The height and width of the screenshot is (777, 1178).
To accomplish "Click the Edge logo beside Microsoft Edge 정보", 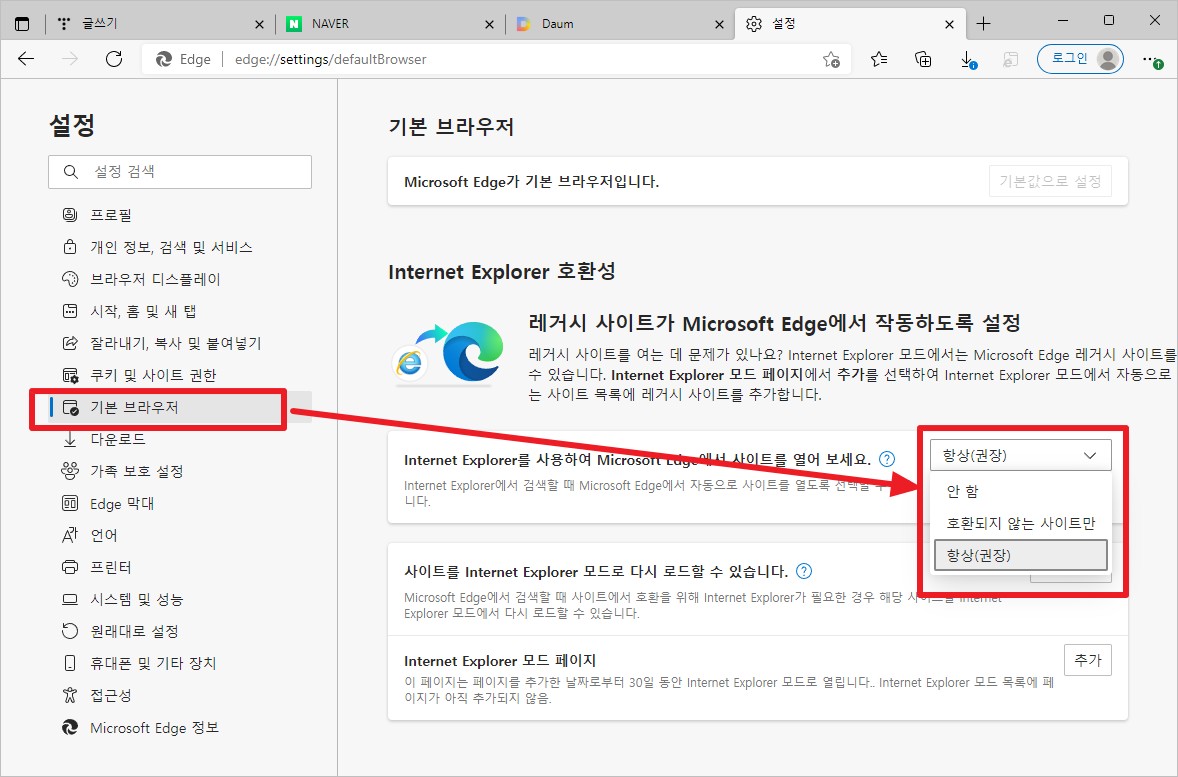I will point(70,727).
